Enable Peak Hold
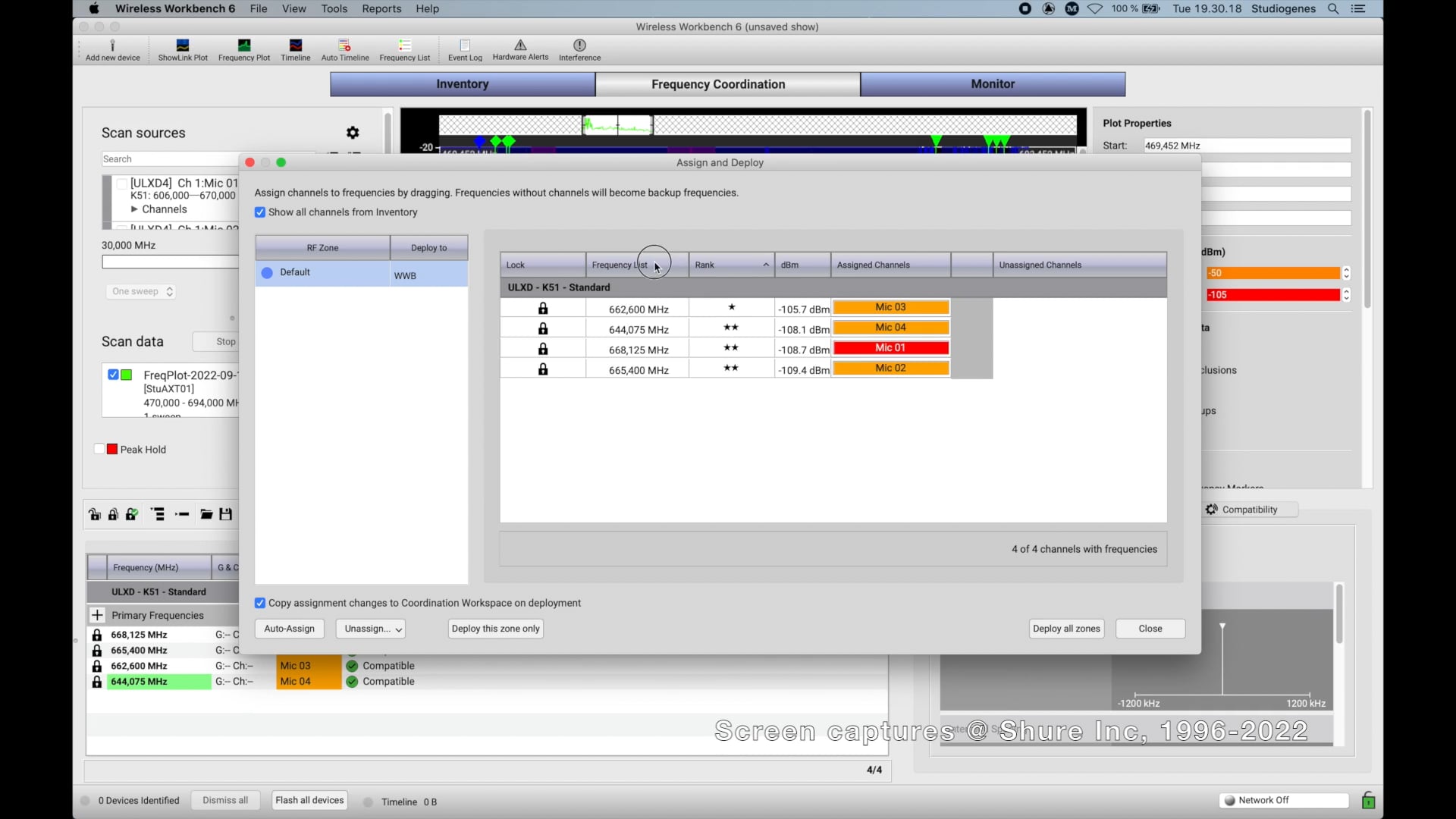1456x819 pixels. click(x=99, y=449)
